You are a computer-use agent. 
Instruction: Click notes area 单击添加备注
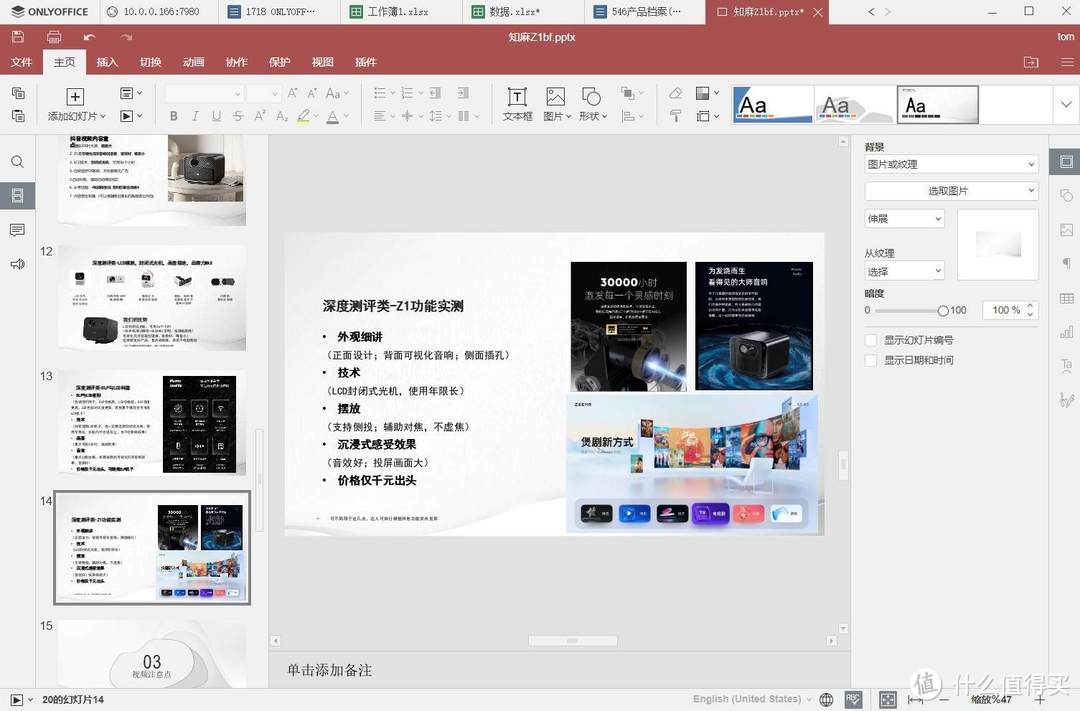(x=329, y=670)
